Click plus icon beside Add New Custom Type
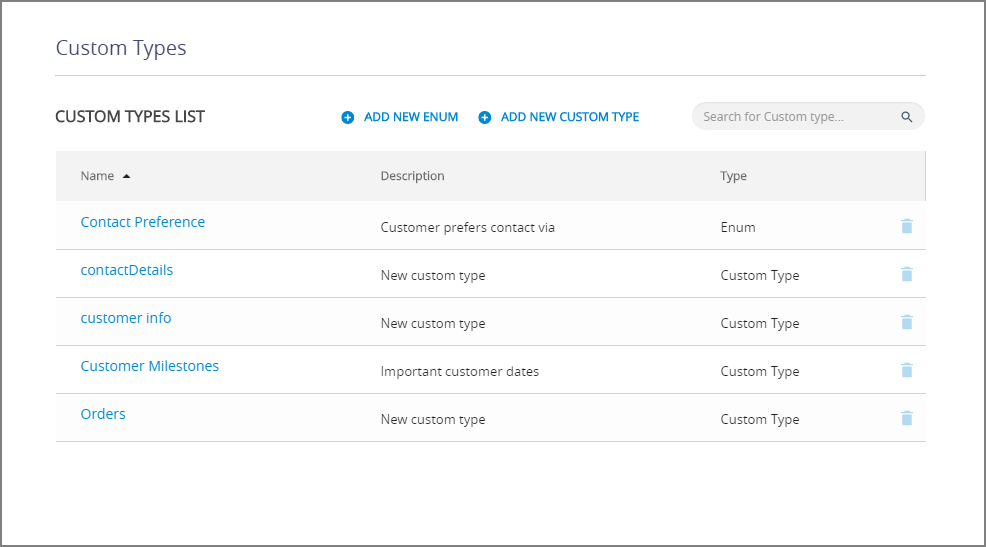 (x=485, y=118)
